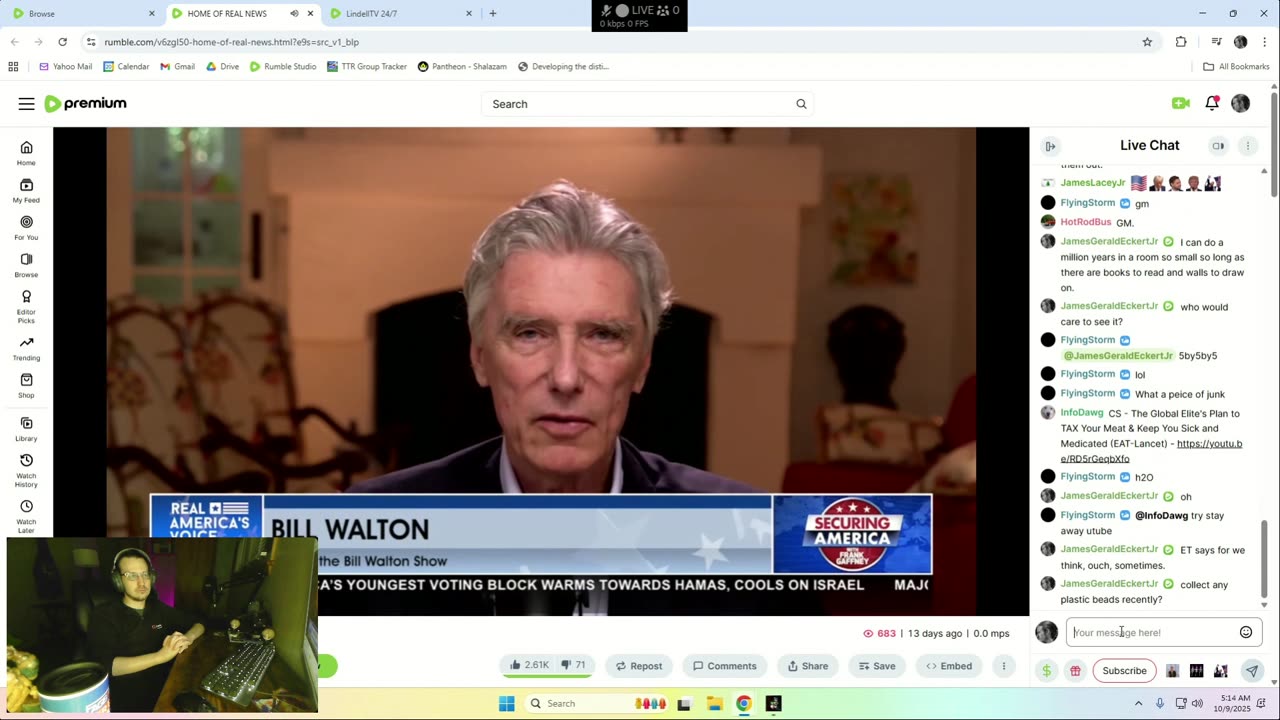
Task: Open the taskbar volume control
Action: click(1198, 704)
